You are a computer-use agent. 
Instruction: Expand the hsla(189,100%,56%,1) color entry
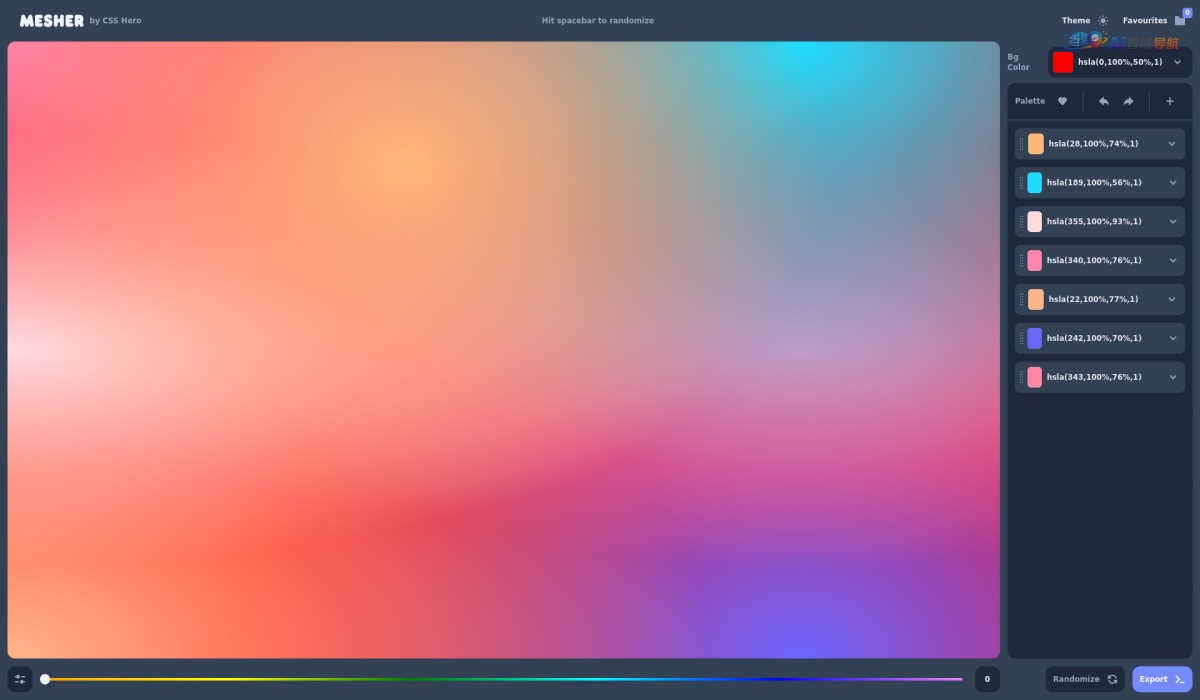pos(1172,183)
